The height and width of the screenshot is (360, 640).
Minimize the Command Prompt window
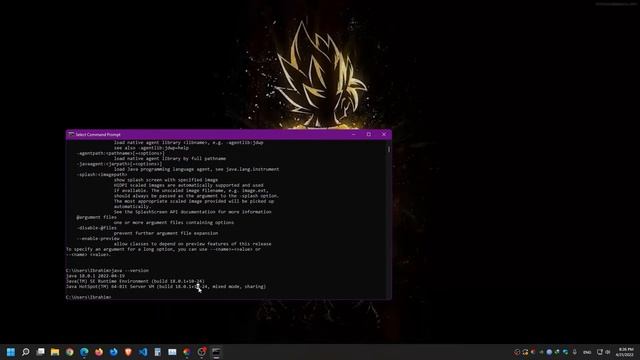click(x=354, y=134)
